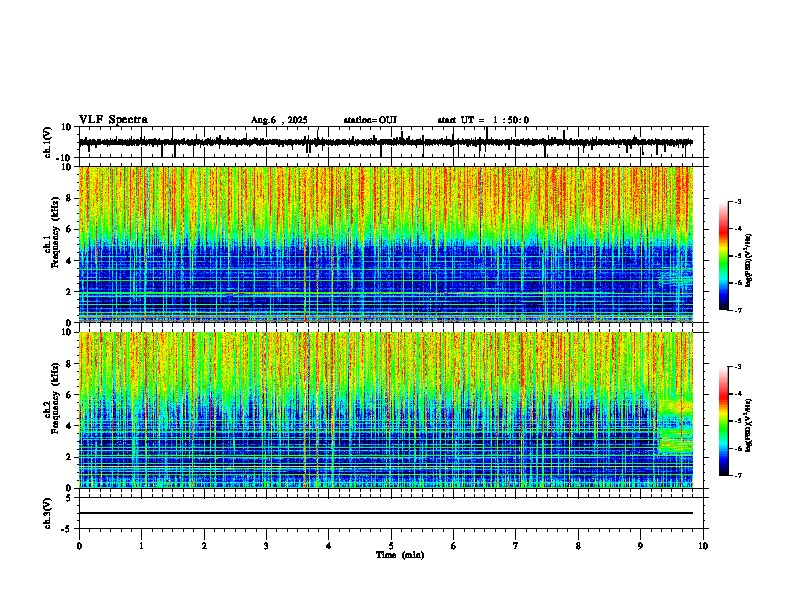The height and width of the screenshot is (612, 792).
Task: Click the time axis tick label "1"
Action: (x=142, y=546)
